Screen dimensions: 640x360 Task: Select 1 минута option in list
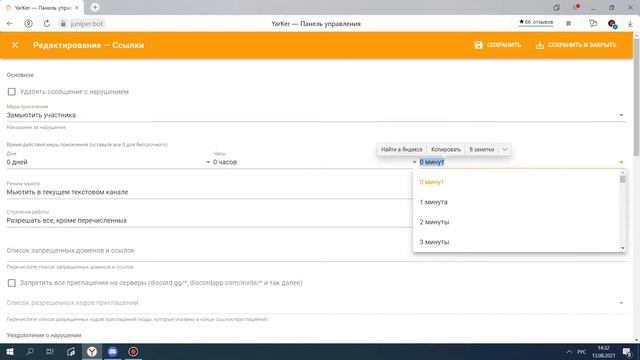pos(516,202)
